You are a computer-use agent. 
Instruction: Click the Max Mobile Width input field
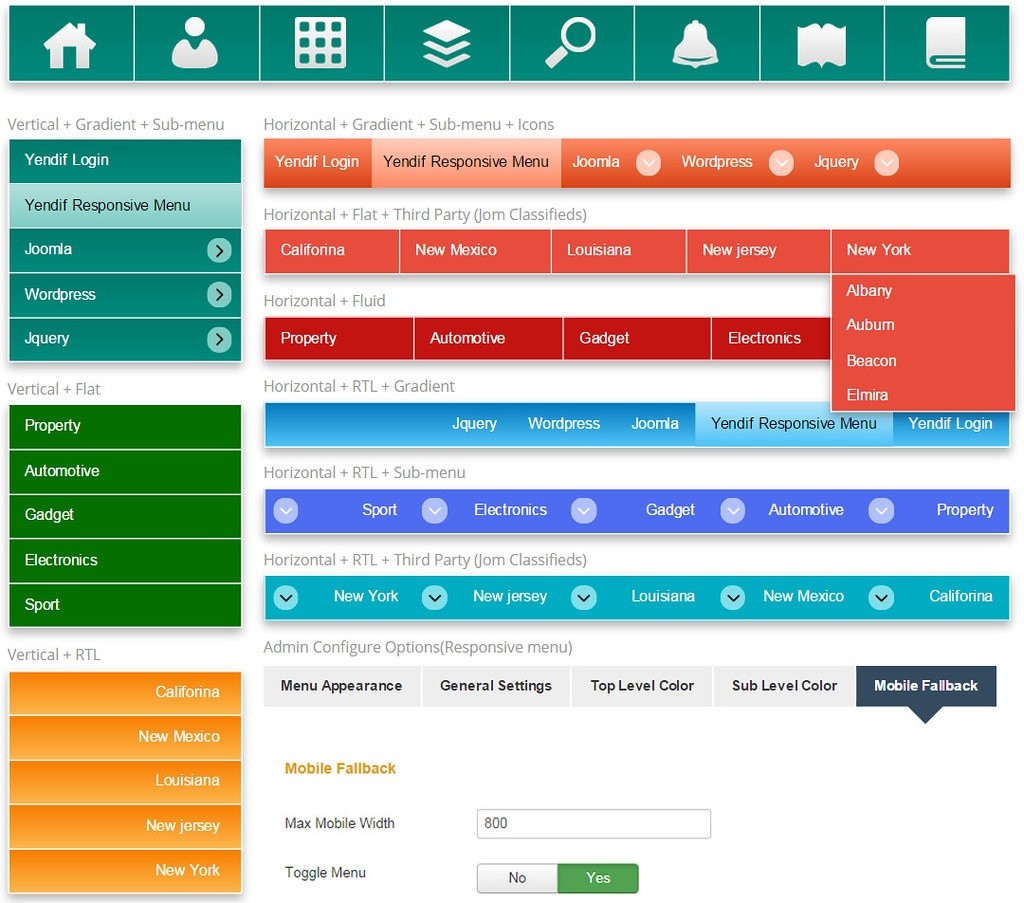pyautogui.click(x=592, y=823)
